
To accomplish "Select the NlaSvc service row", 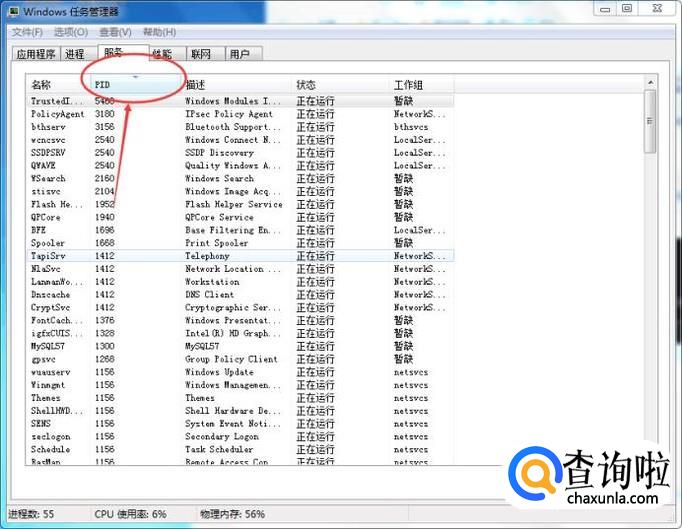I will click(240, 269).
